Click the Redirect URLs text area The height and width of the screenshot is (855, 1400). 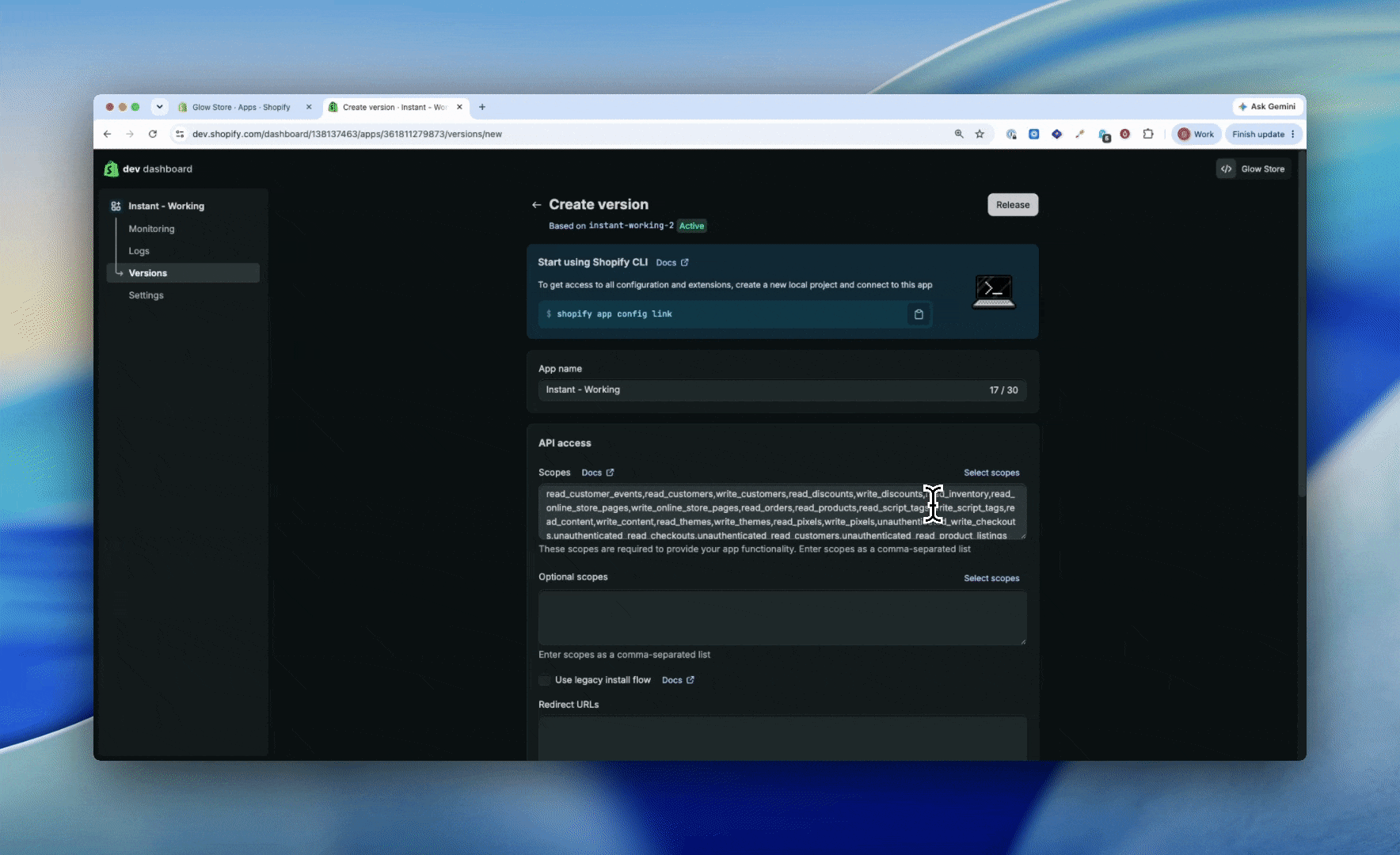[782, 739]
